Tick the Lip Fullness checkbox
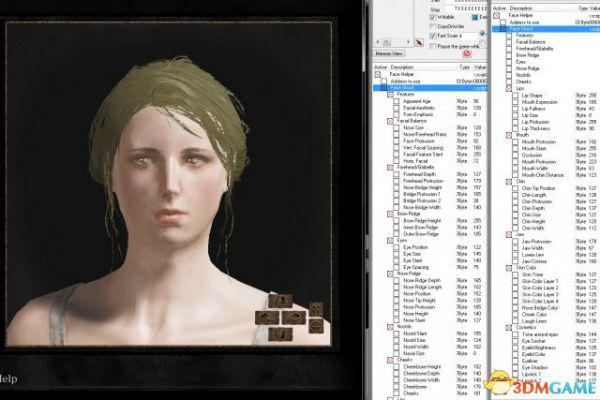The width and height of the screenshot is (600, 400). click(x=515, y=109)
